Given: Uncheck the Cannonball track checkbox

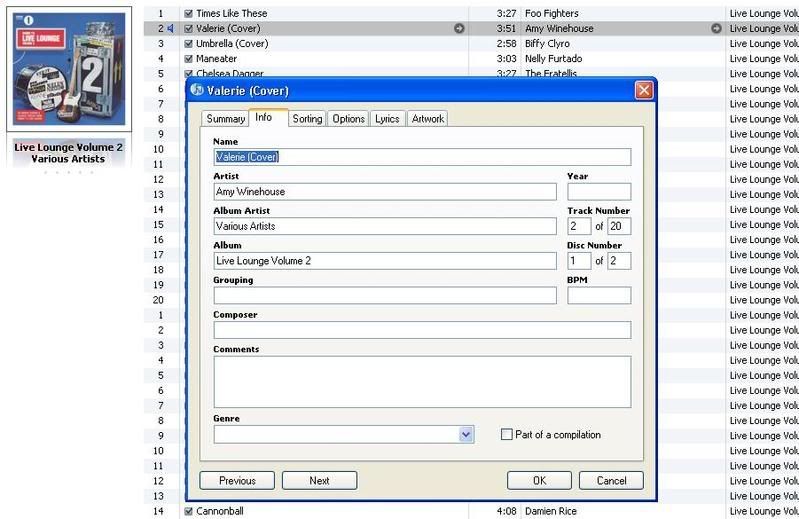Looking at the screenshot, I should pyautogui.click(x=189, y=511).
